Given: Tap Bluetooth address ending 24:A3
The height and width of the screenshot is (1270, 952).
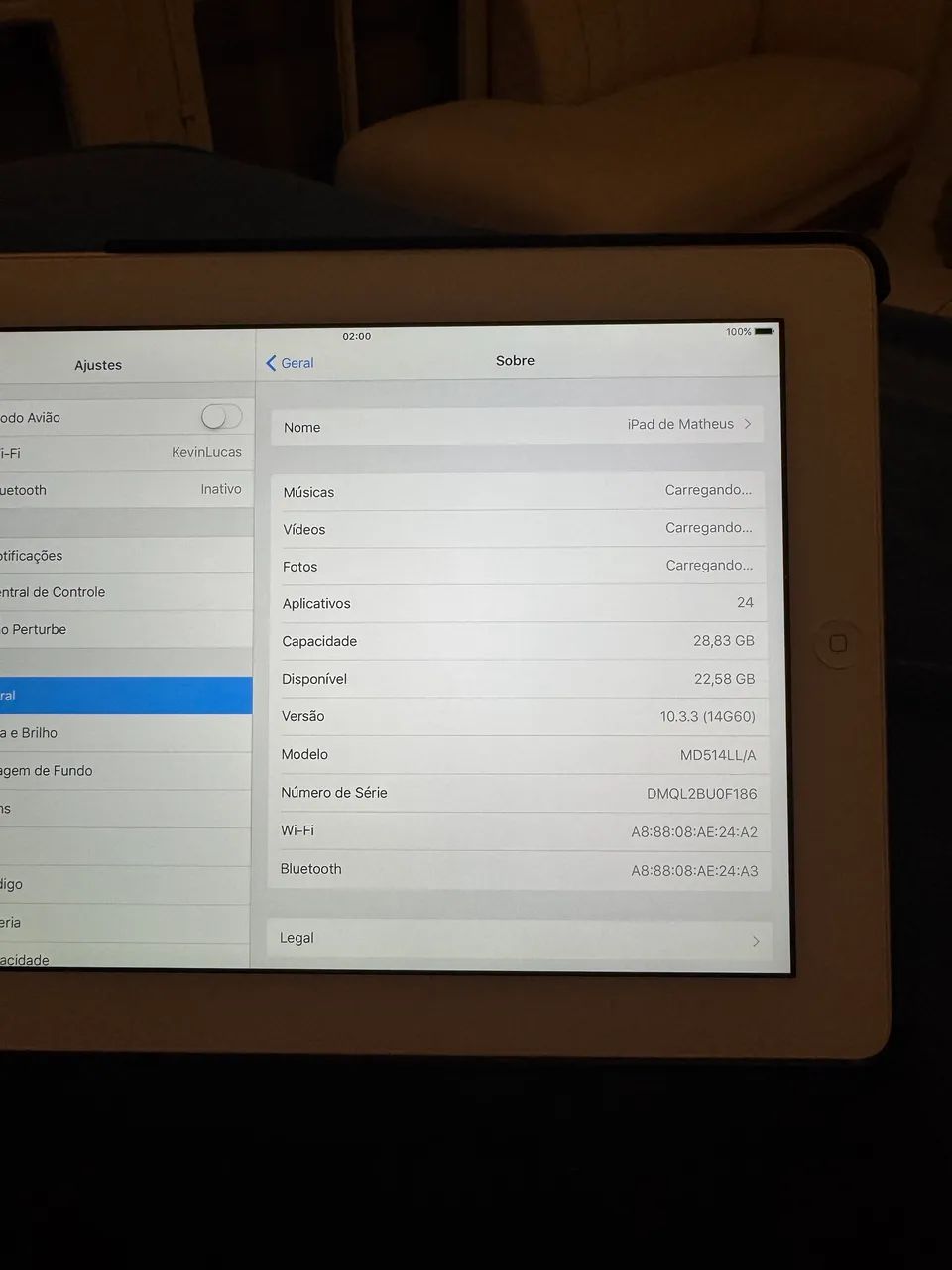Looking at the screenshot, I should pos(694,871).
